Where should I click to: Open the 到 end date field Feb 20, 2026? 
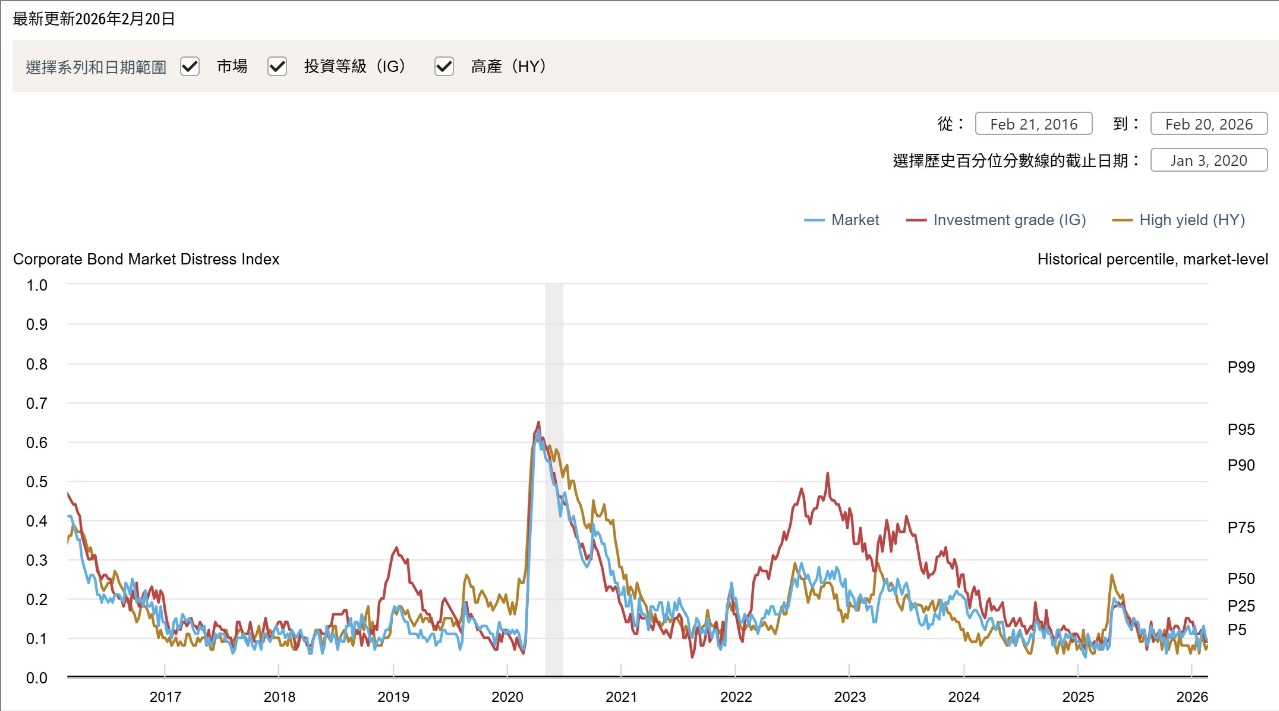pos(1209,124)
